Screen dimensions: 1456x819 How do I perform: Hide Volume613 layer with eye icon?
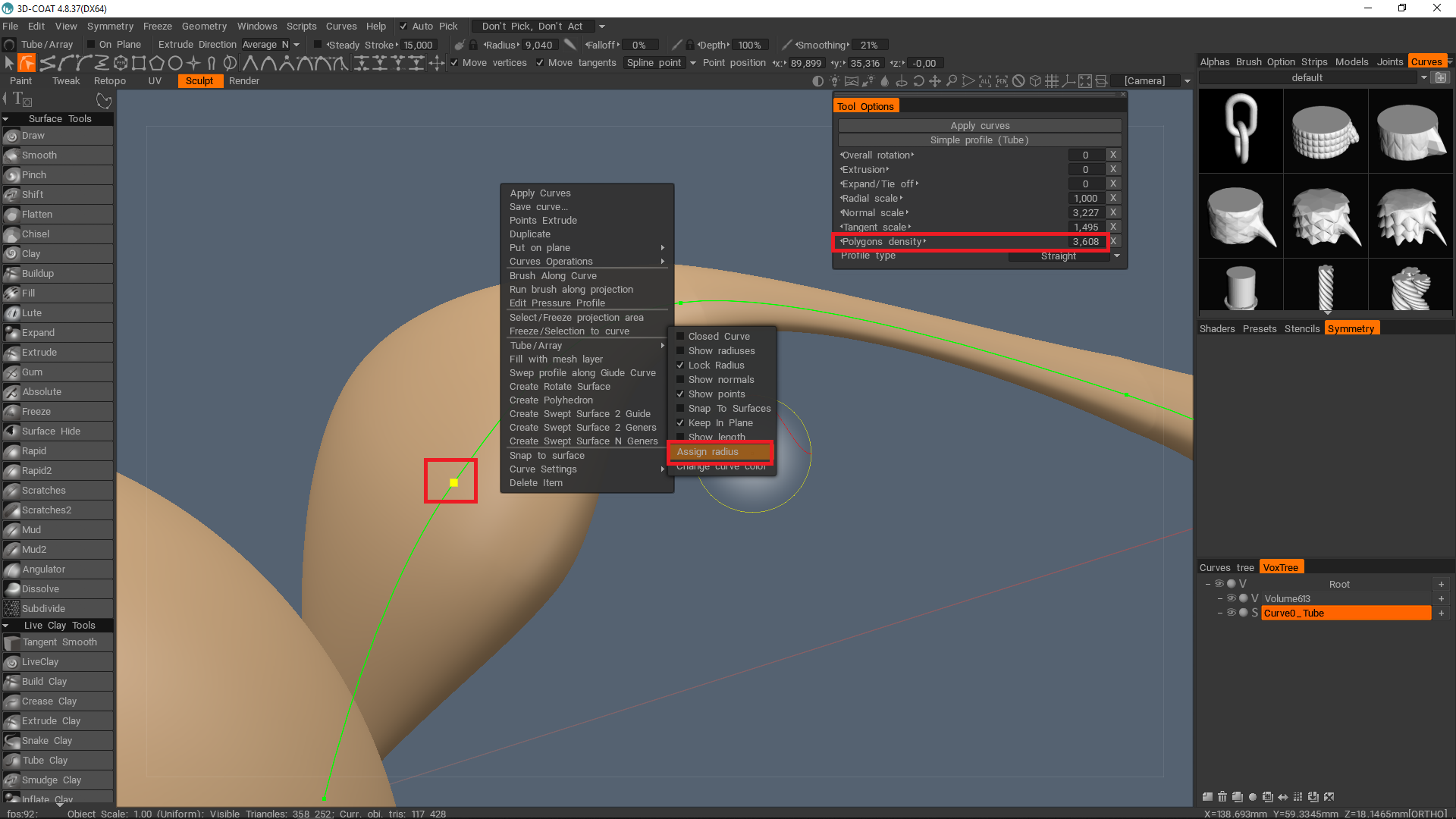tap(1231, 598)
